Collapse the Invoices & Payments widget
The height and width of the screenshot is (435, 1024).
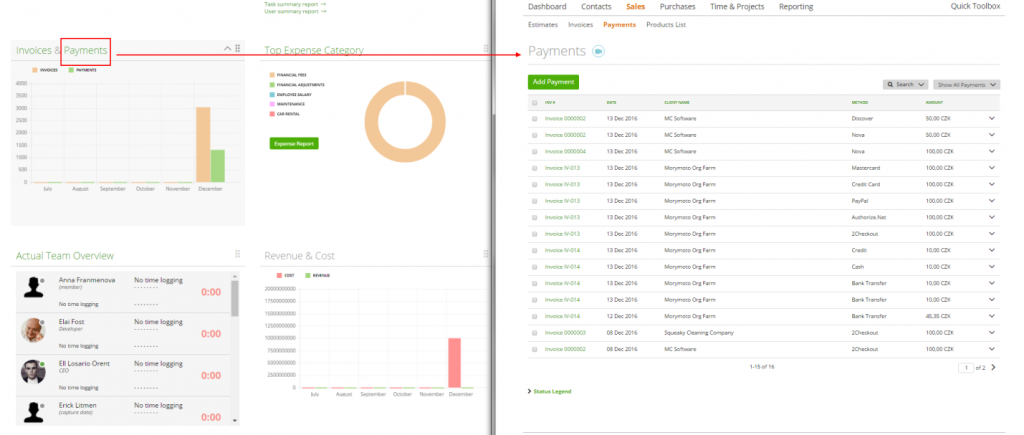click(x=227, y=48)
